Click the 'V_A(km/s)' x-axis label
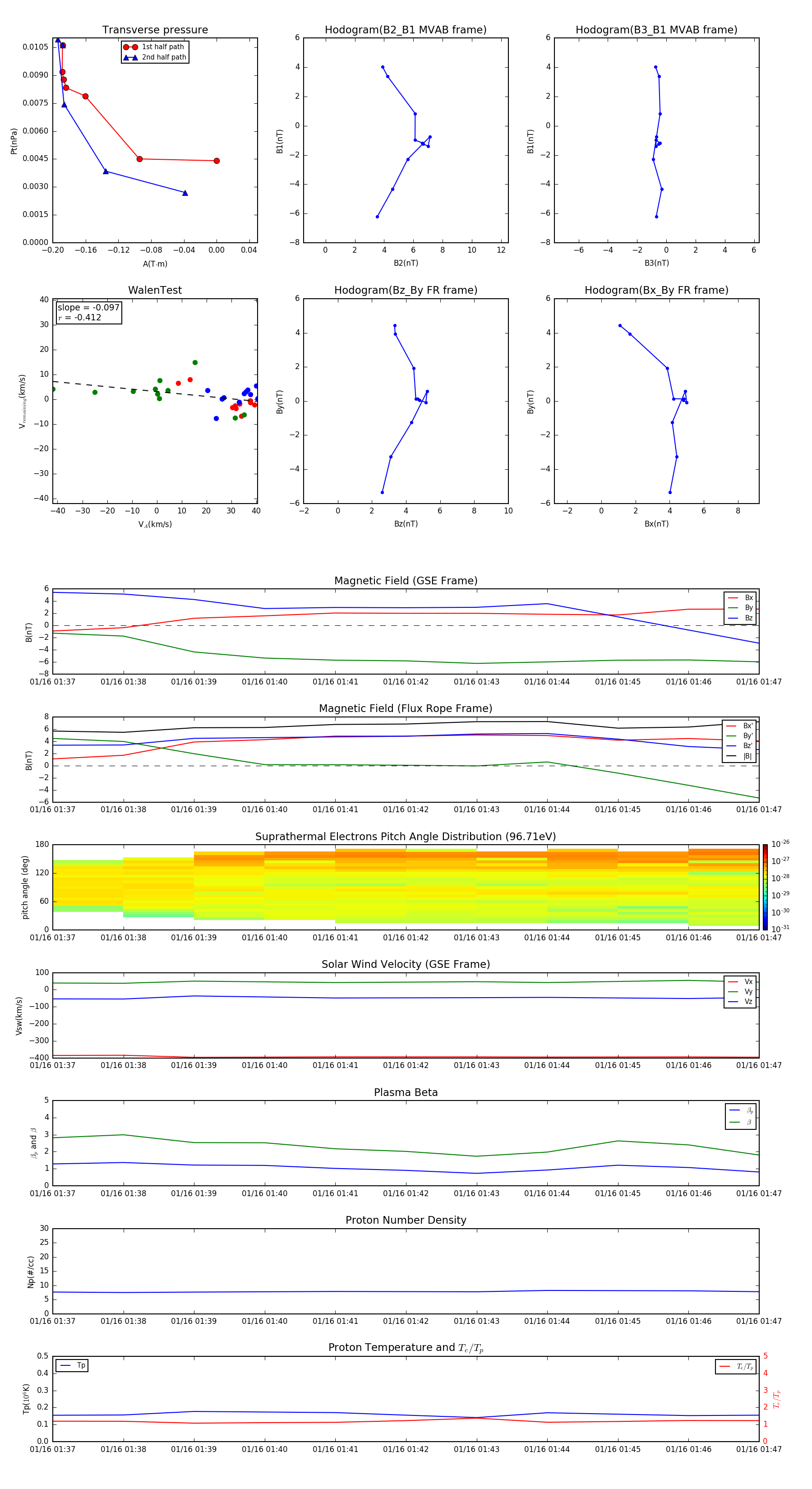This screenshot has height=1489, width=812. pos(155,524)
